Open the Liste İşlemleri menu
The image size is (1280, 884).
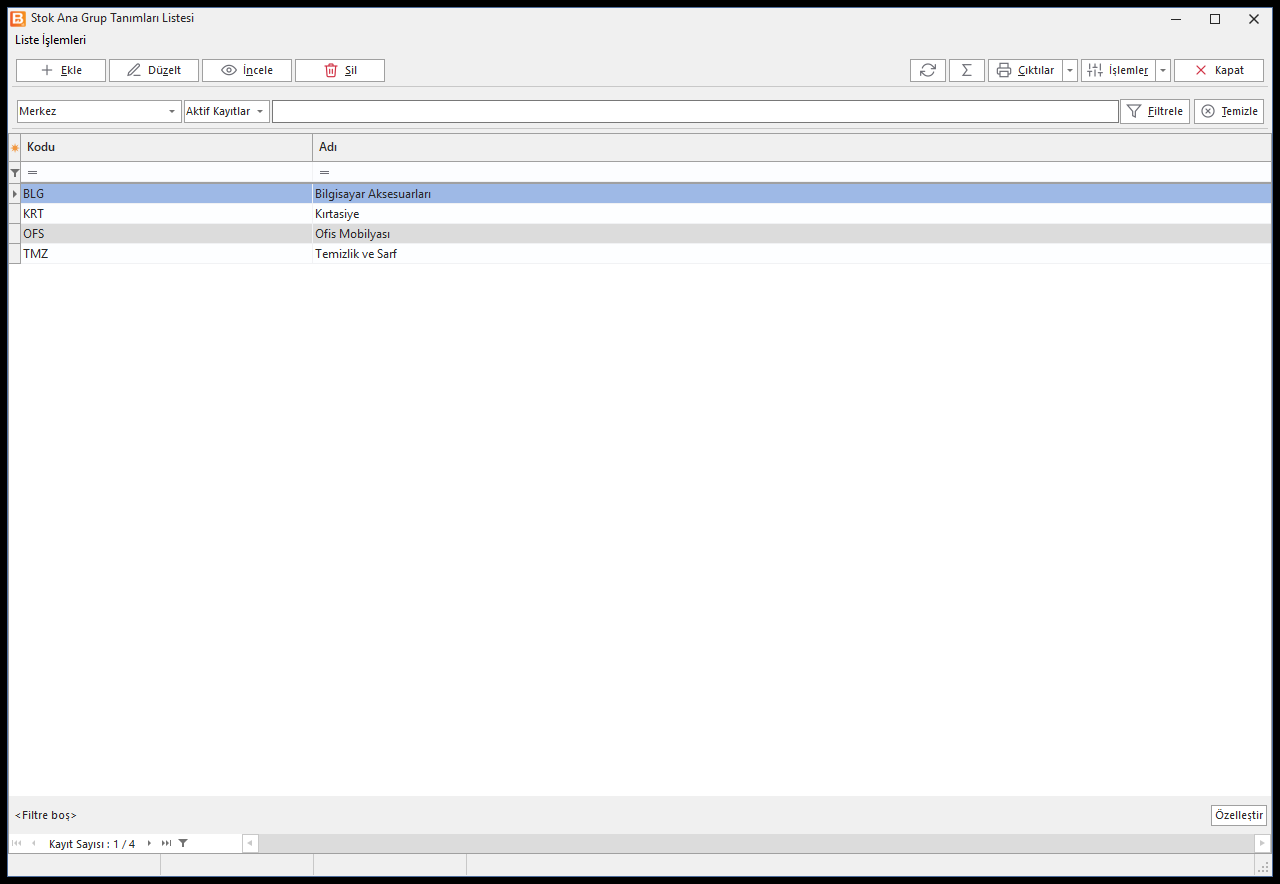[50, 40]
